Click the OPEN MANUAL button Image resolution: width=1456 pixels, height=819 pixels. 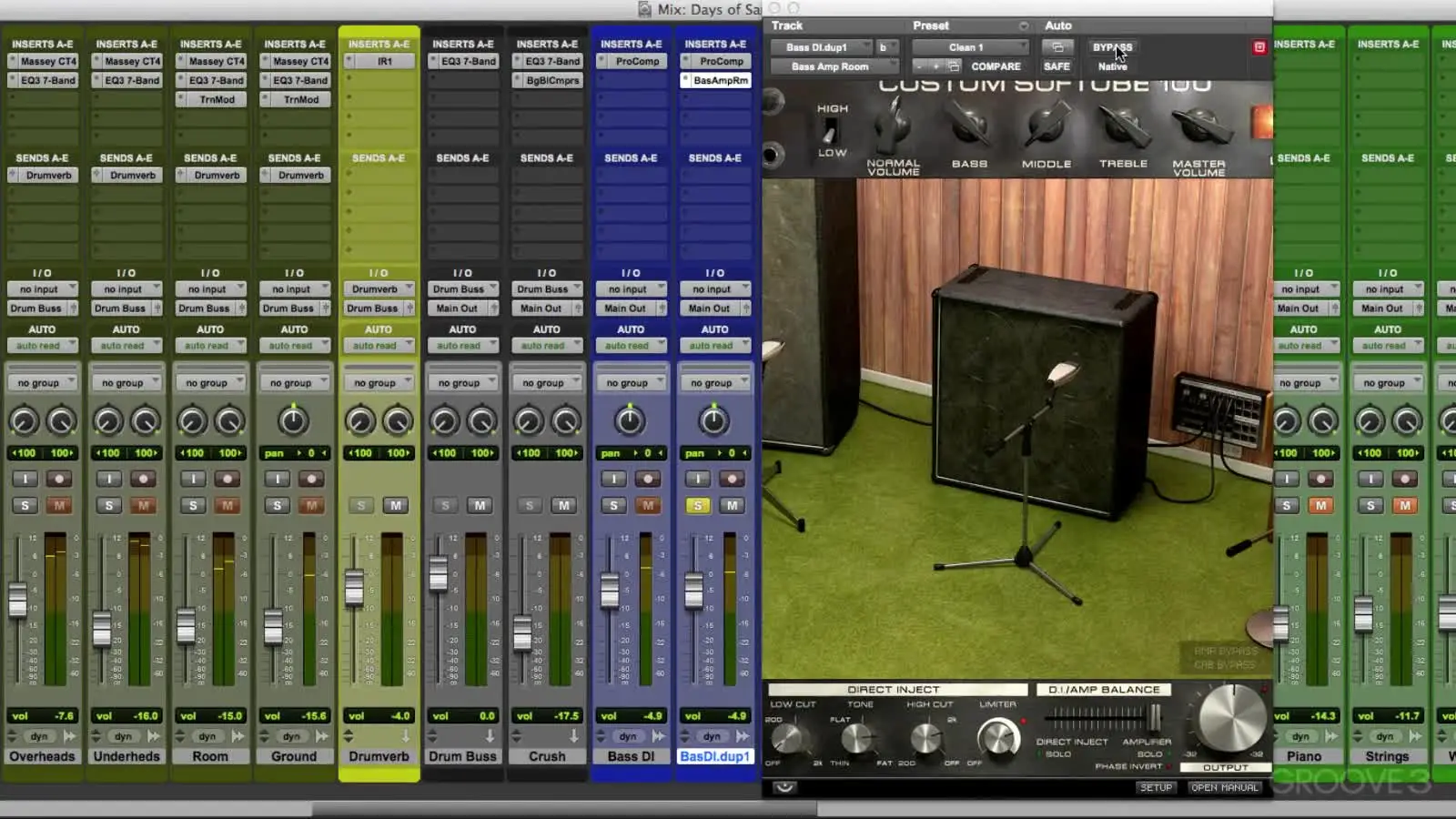1224,787
